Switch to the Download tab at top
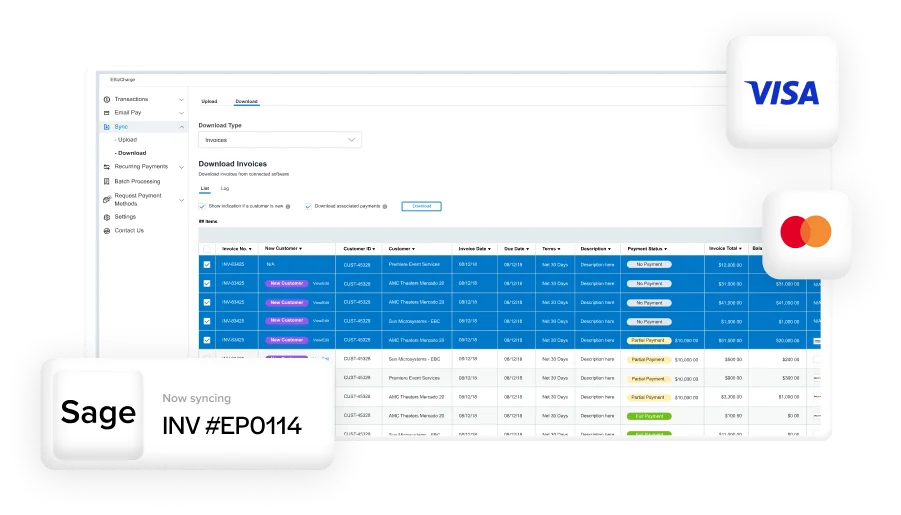Image resolution: width=901 pixels, height=515 pixels. pos(247,102)
